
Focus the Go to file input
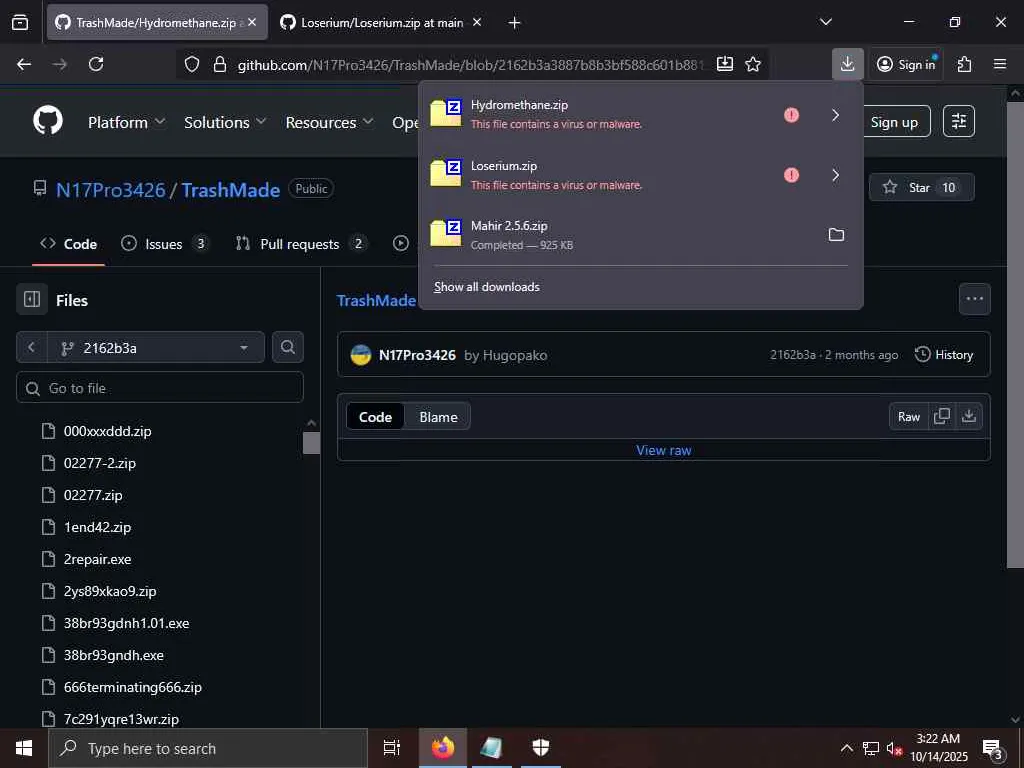160,388
